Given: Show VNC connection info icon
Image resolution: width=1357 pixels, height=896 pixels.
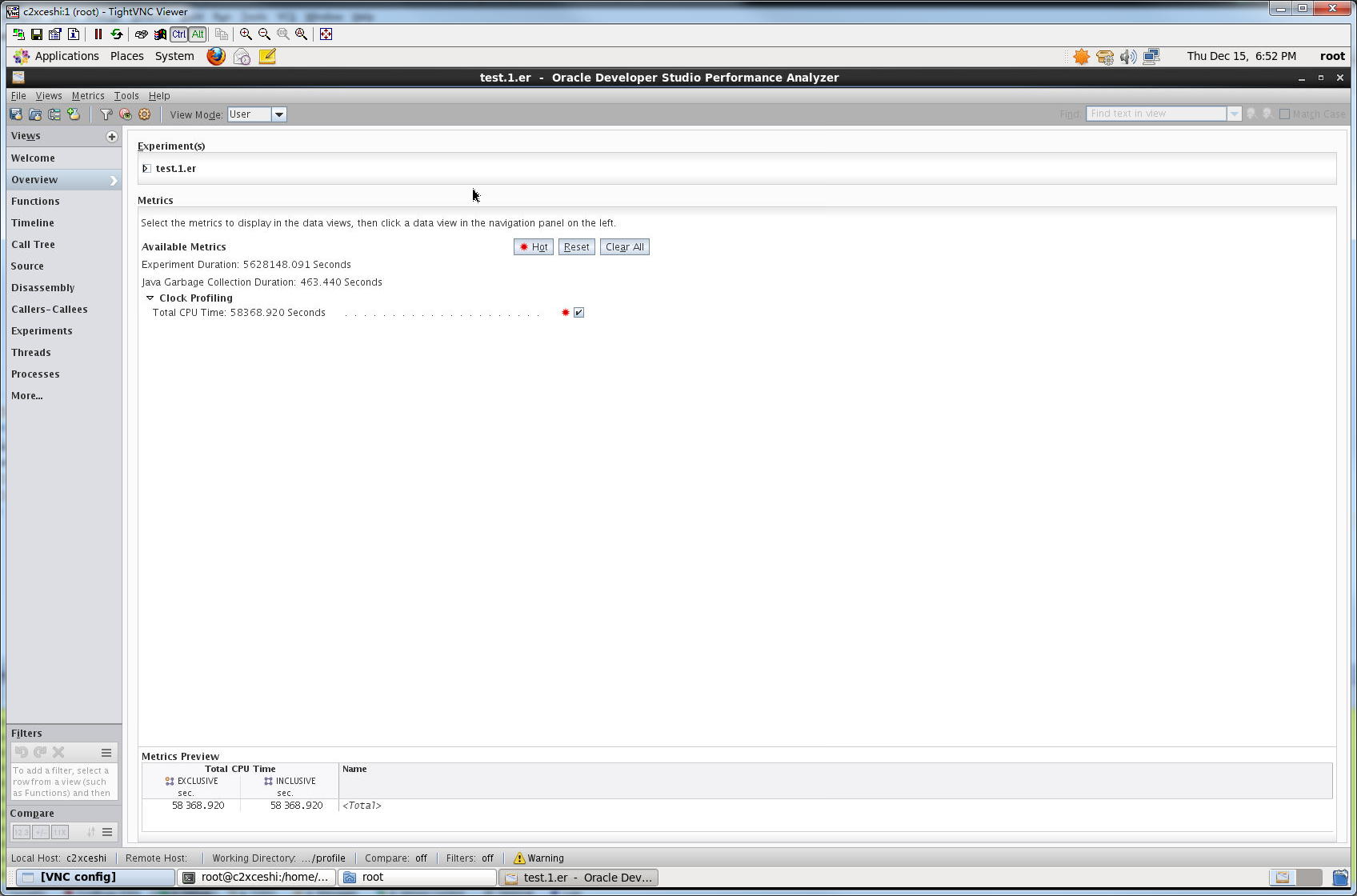Looking at the screenshot, I should tap(74, 34).
